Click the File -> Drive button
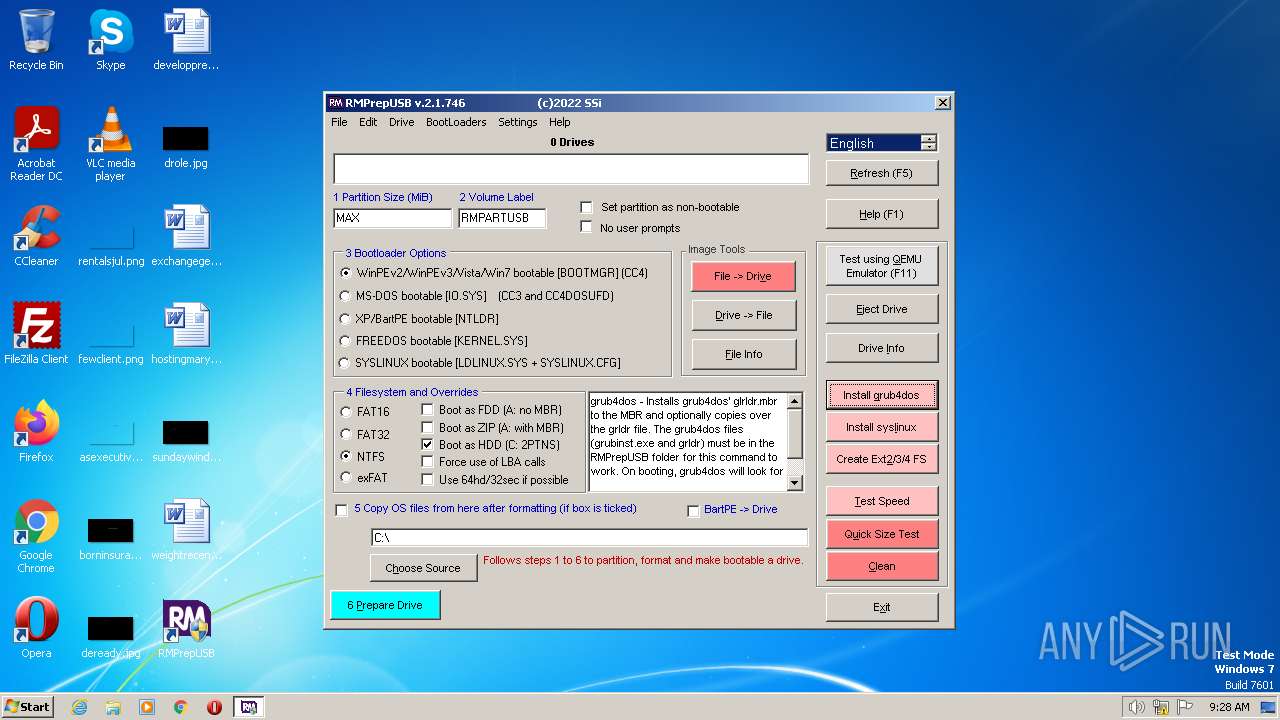Viewport: 1280px width, 720px height. [743, 277]
